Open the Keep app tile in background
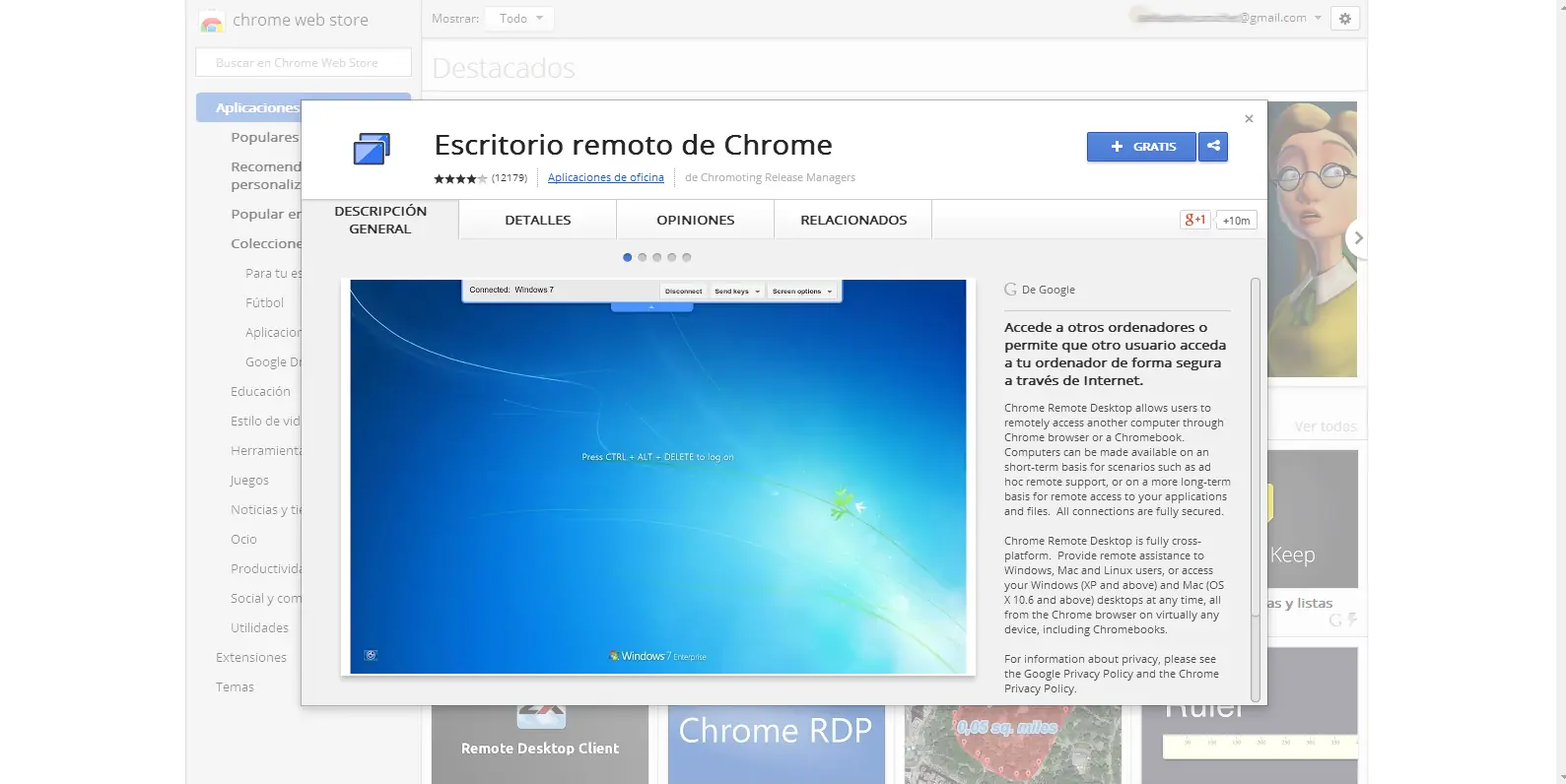 pyautogui.click(x=1313, y=519)
